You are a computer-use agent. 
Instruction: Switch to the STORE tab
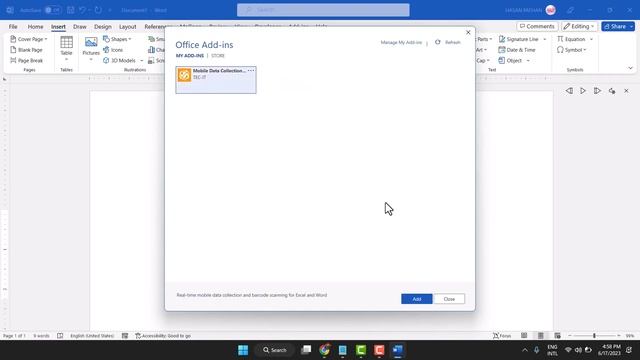[218, 56]
